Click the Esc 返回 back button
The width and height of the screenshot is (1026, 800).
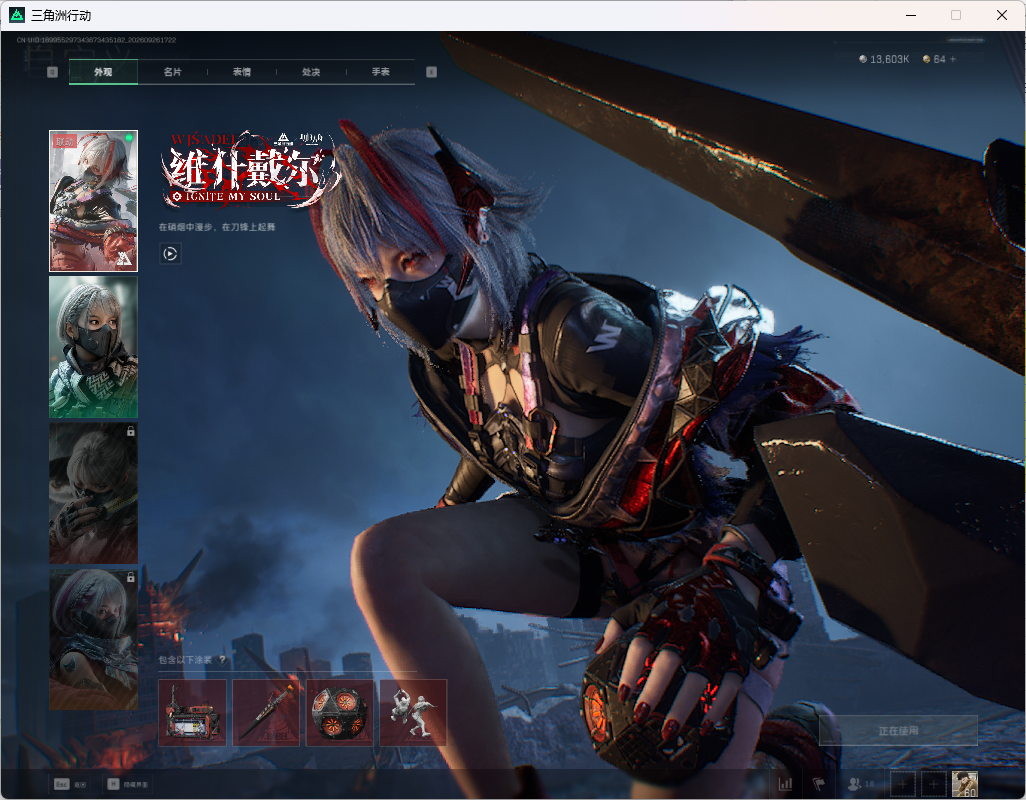(x=71, y=784)
